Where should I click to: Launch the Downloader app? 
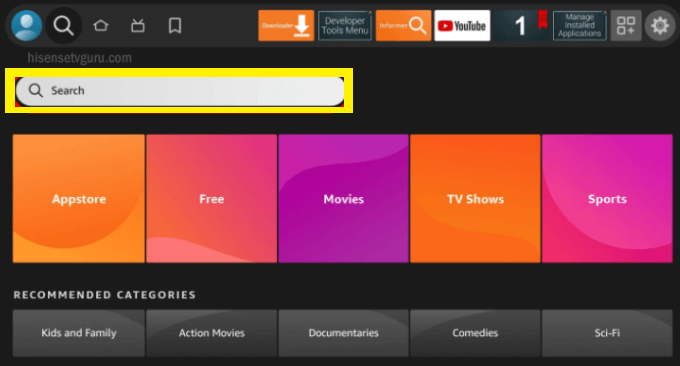[x=286, y=26]
